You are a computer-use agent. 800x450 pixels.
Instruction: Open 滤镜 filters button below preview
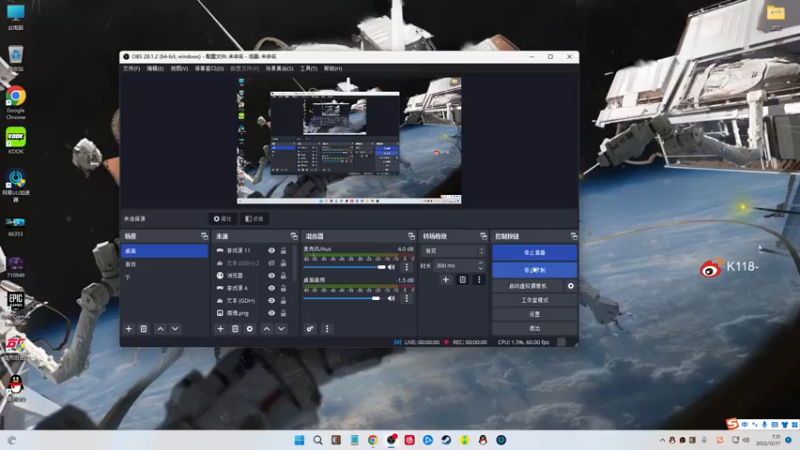(254, 219)
